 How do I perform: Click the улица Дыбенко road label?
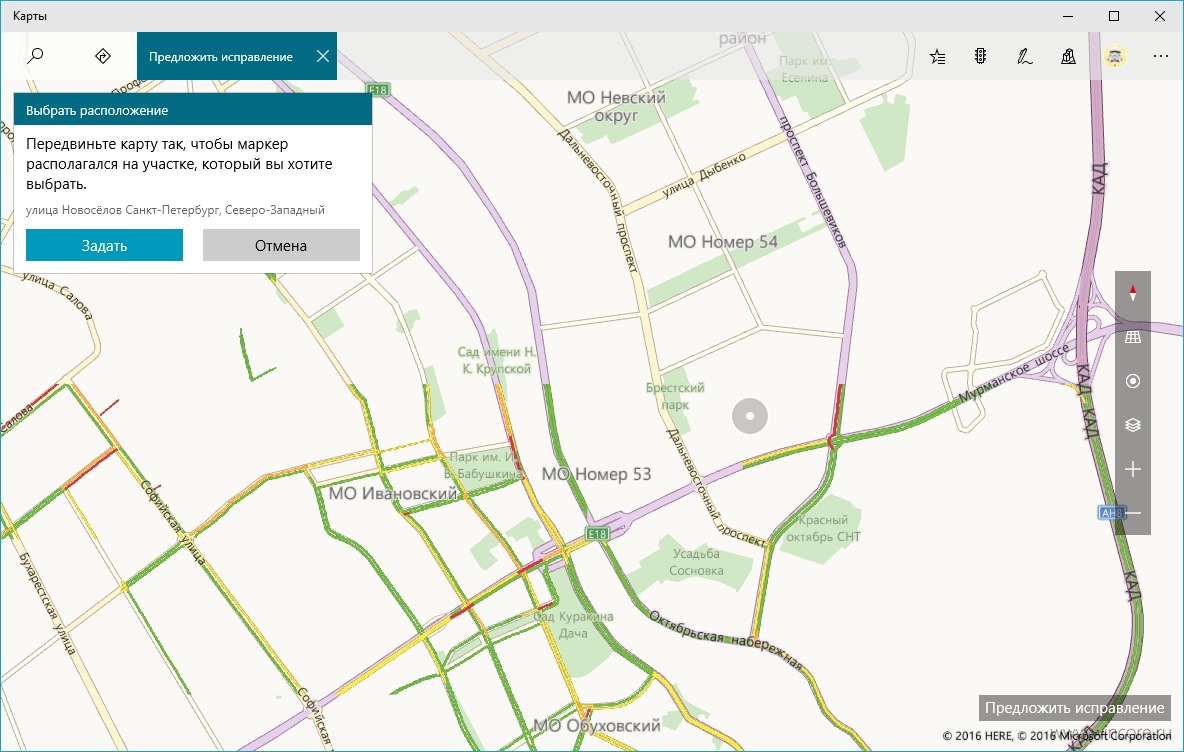coord(704,175)
